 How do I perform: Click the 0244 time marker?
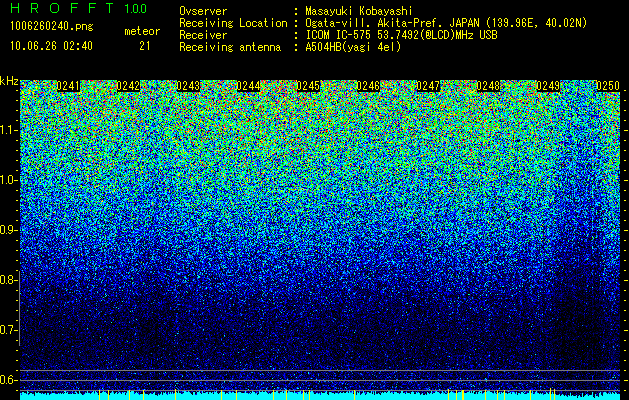(248, 86)
